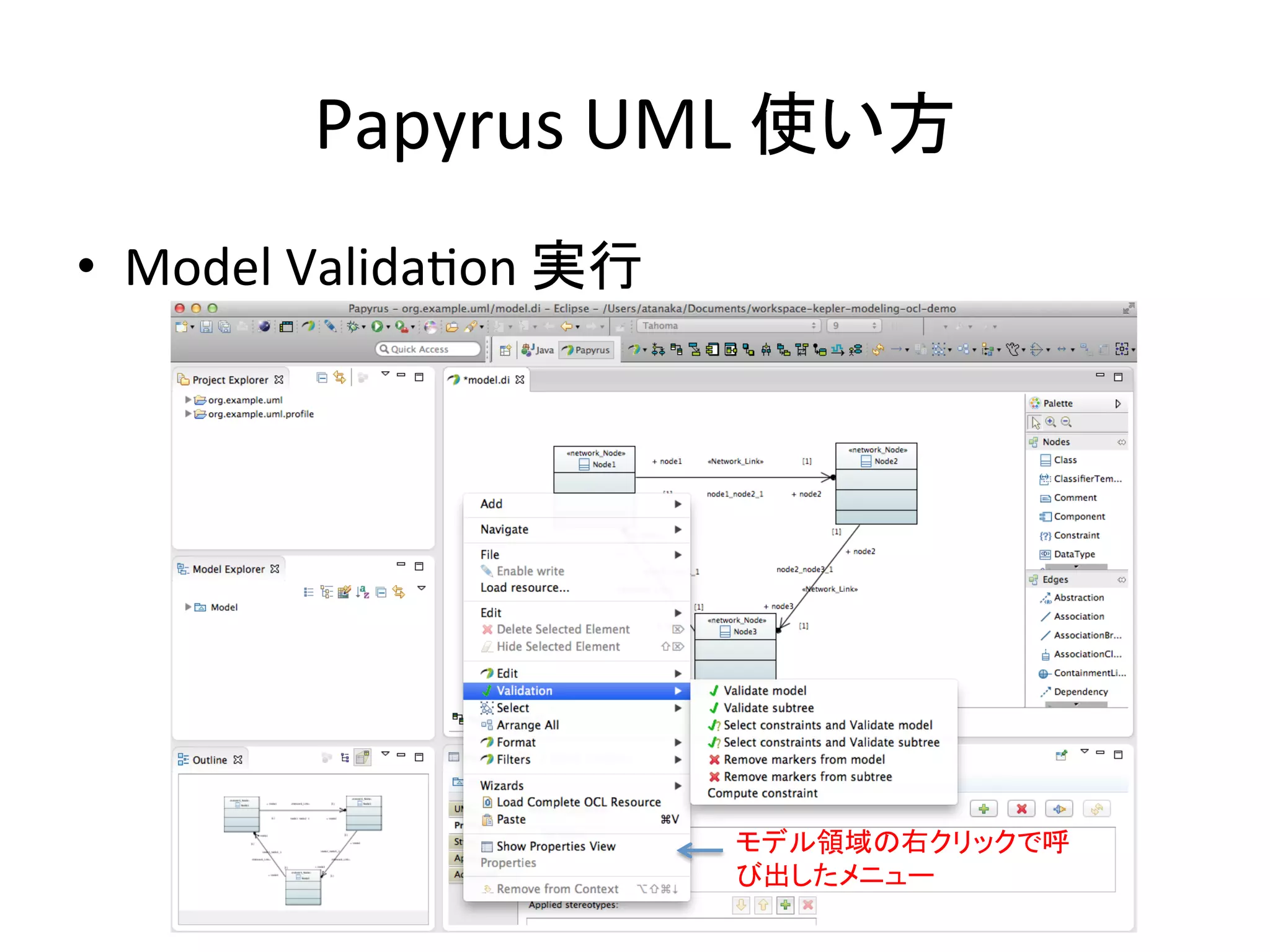Open the Model Explorer view menu triangle
1270x952 pixels.
[422, 588]
